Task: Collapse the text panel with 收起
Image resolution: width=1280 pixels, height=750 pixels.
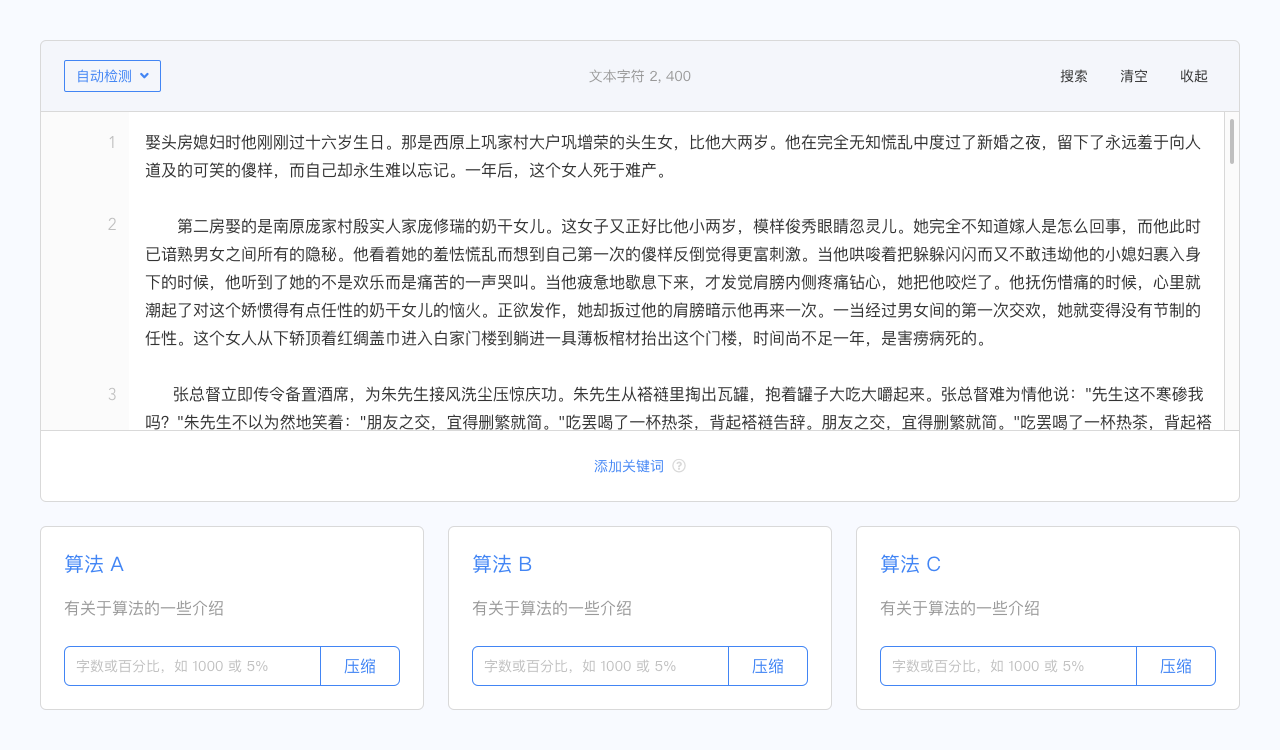Action: [1194, 76]
